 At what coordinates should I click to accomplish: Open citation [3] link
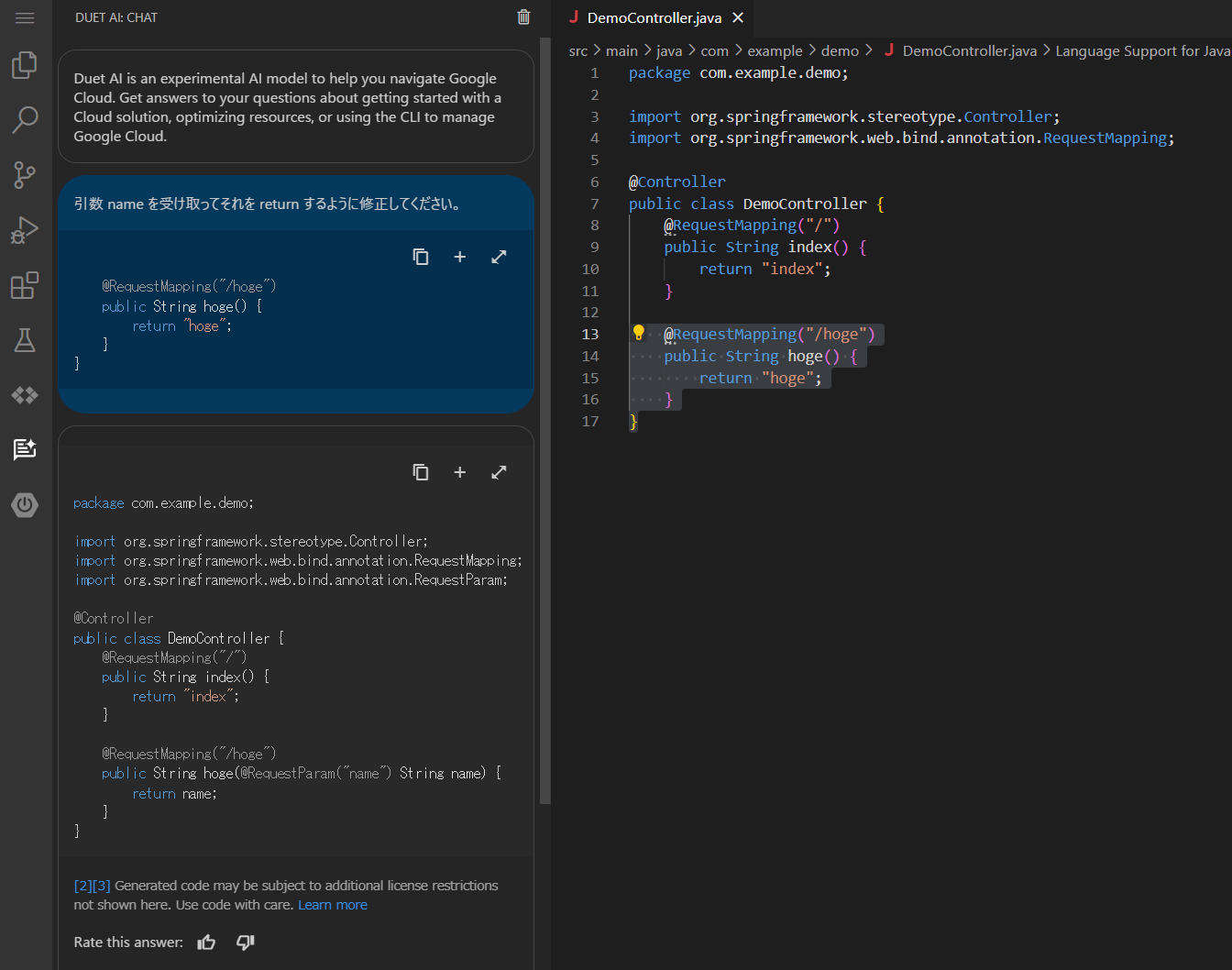coord(102,886)
